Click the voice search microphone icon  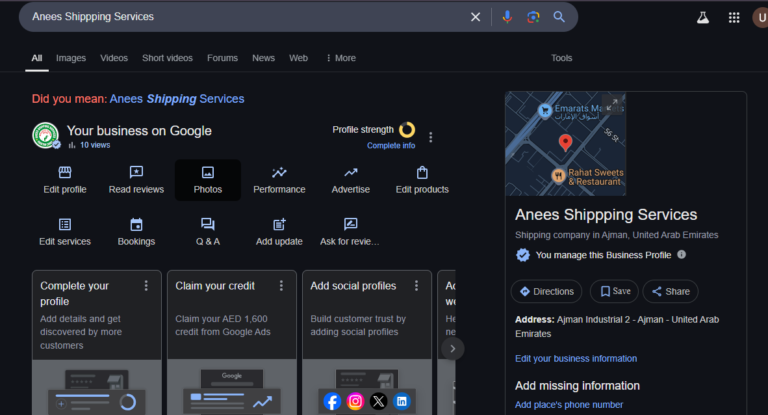click(507, 17)
